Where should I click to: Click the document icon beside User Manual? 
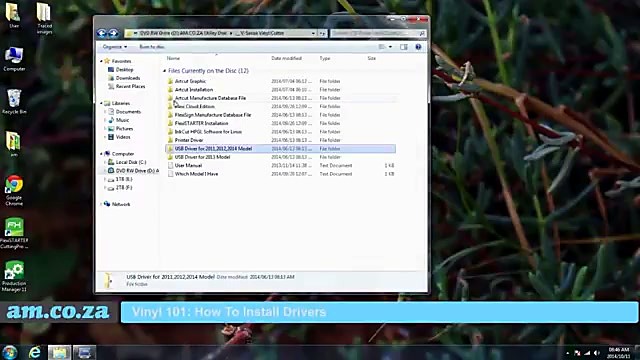170,165
